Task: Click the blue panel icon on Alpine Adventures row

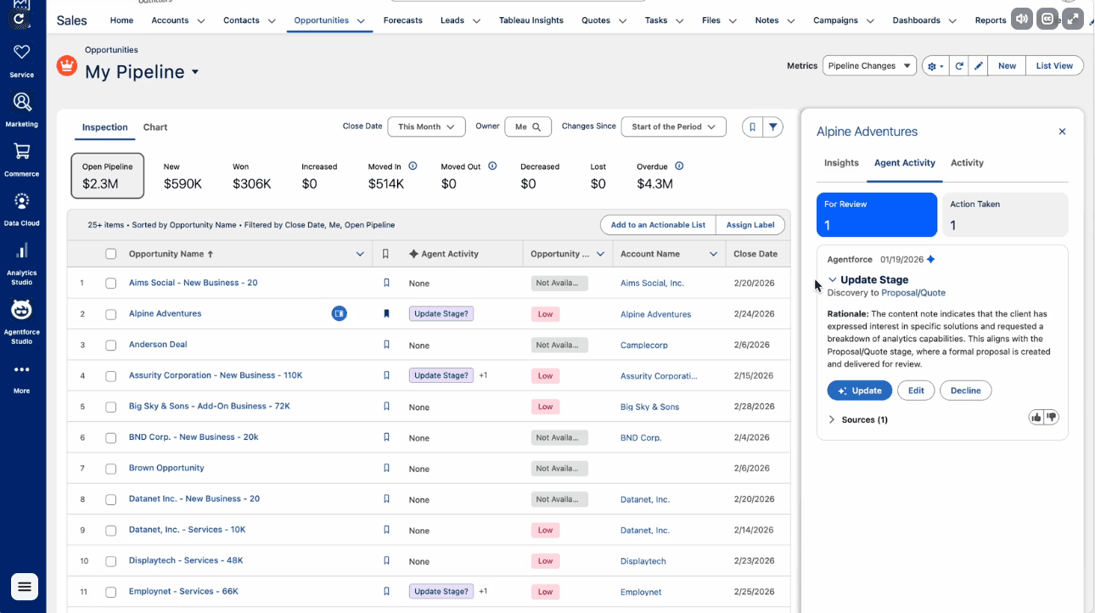Action: click(339, 313)
